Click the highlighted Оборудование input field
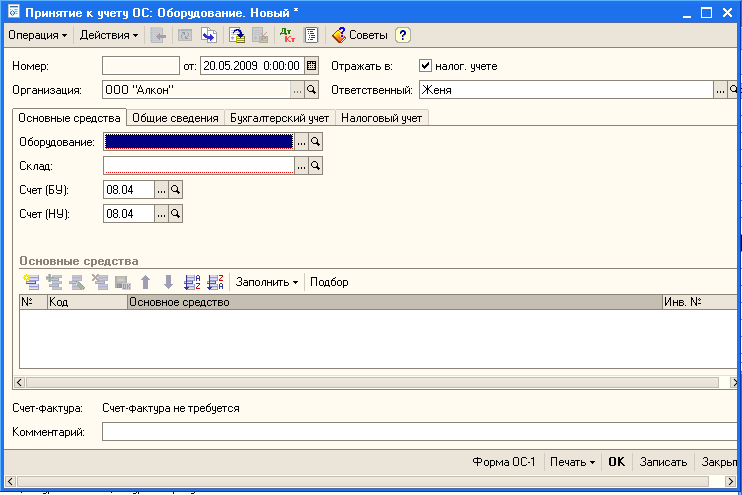This screenshot has width=742, height=495. (x=199, y=141)
